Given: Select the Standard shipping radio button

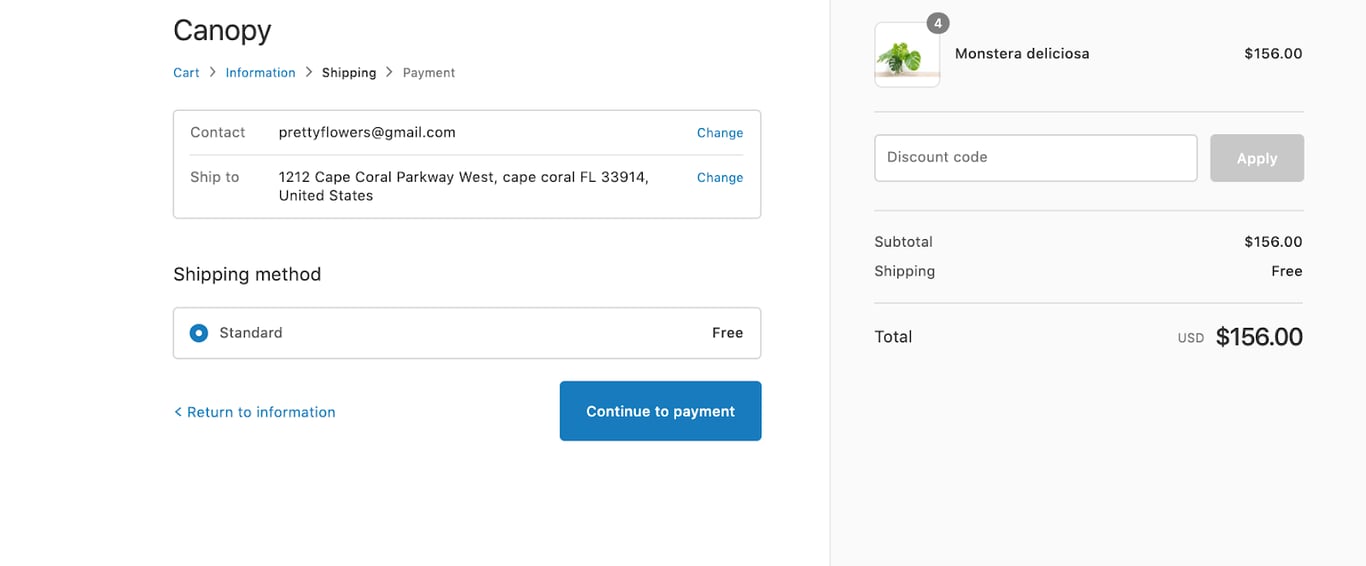Looking at the screenshot, I should [199, 333].
